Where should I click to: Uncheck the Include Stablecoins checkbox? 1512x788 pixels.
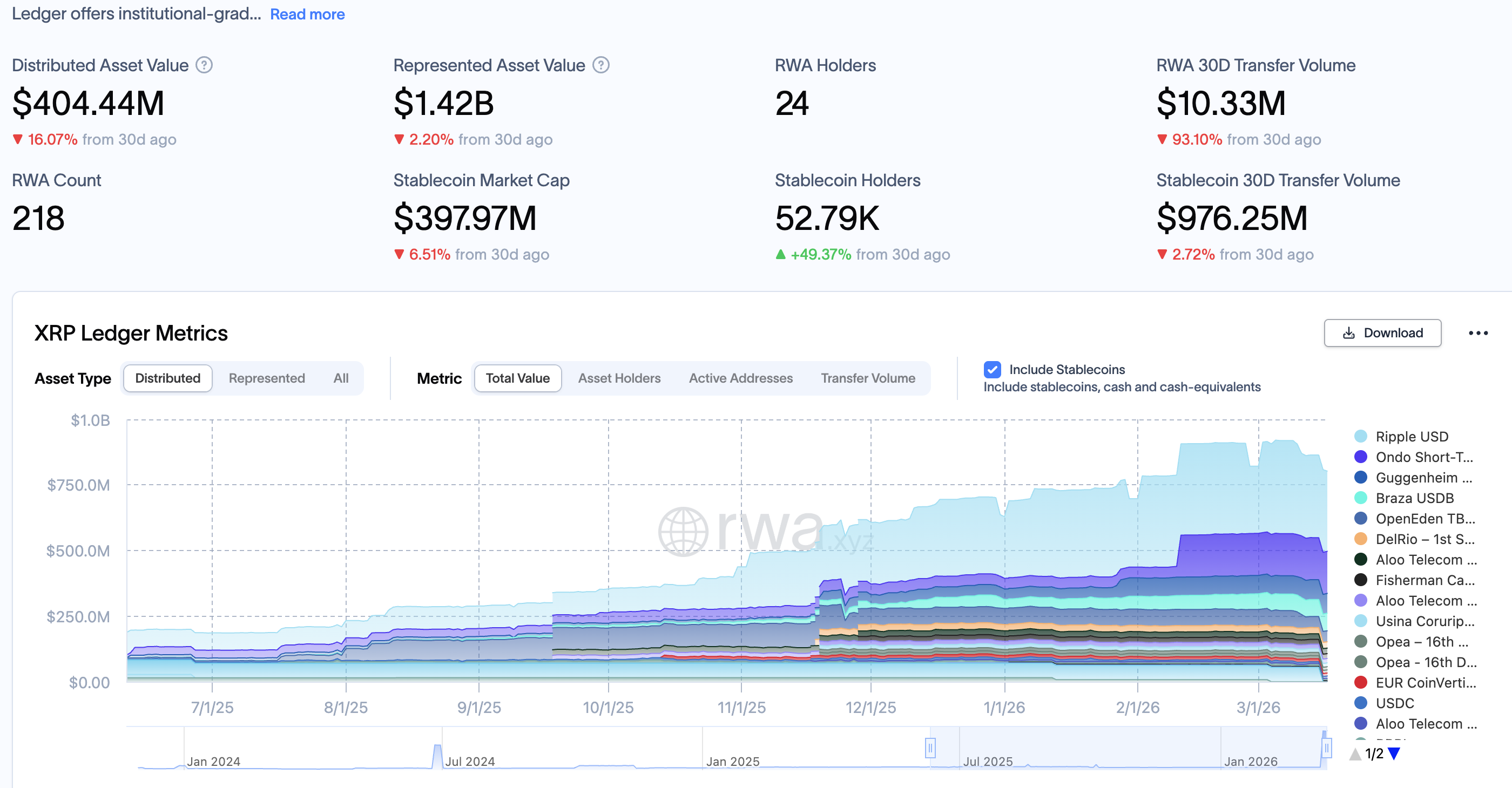(992, 370)
